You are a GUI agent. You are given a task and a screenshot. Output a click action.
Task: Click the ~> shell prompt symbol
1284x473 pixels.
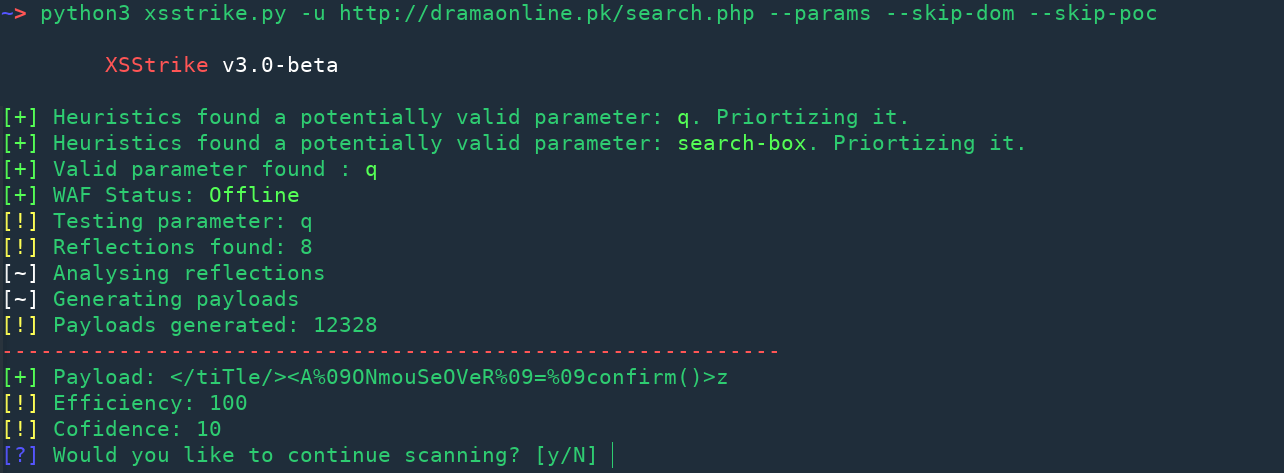tap(14, 14)
